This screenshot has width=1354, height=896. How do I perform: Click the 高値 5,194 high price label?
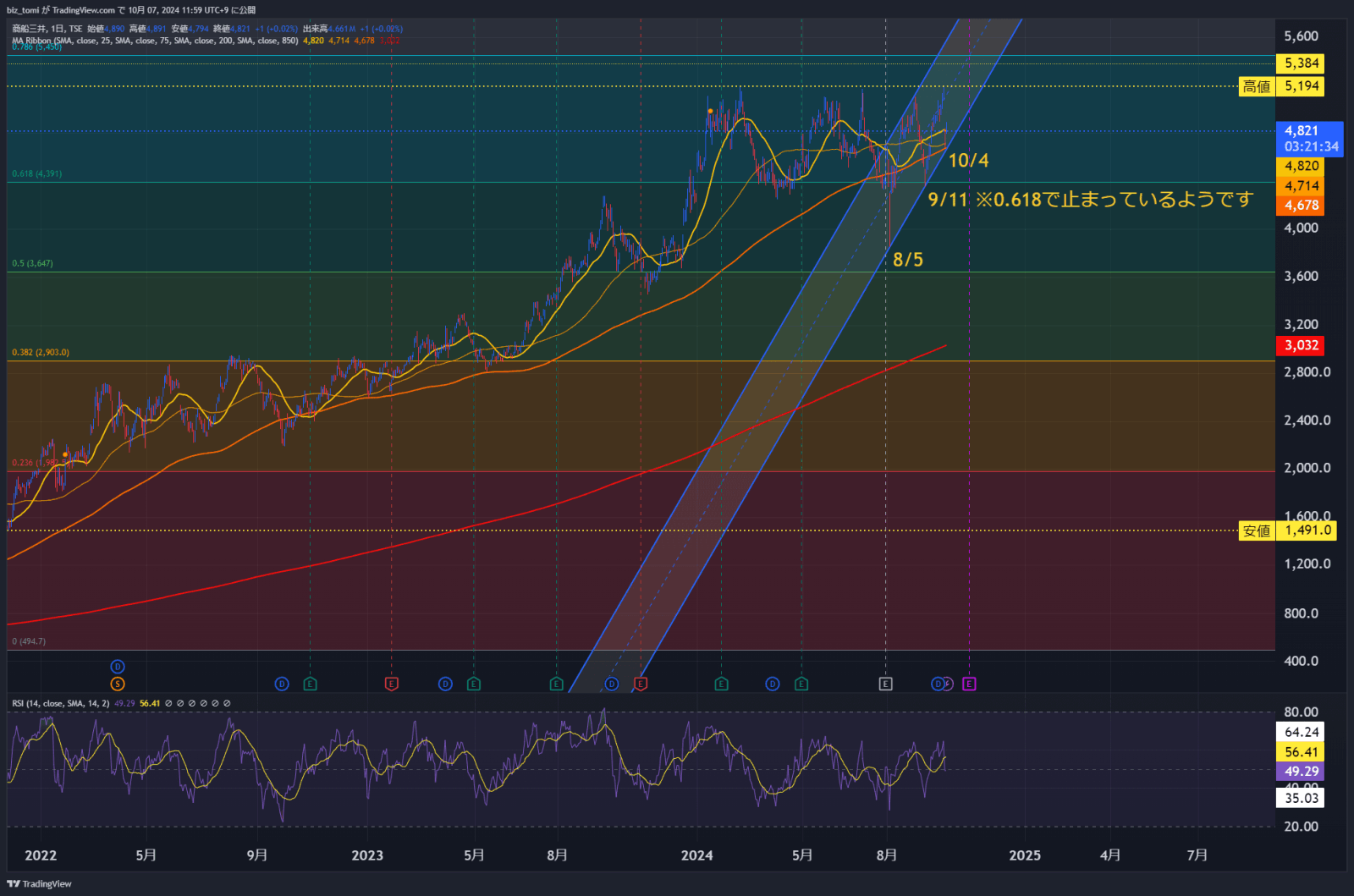pos(1282,86)
